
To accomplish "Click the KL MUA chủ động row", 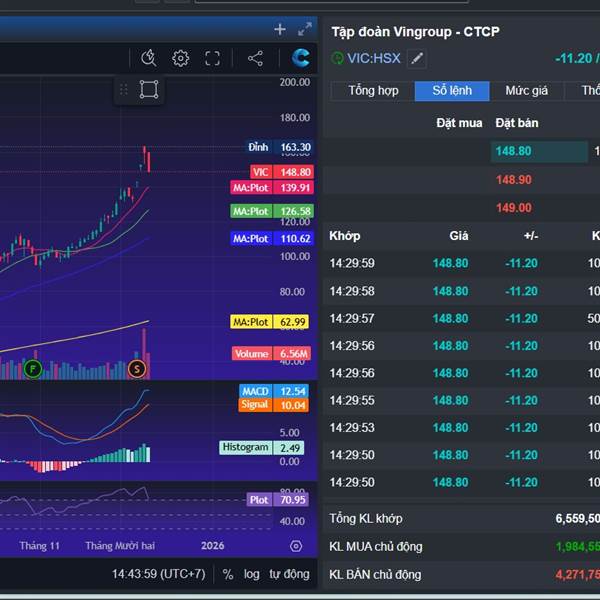I will 461,547.
